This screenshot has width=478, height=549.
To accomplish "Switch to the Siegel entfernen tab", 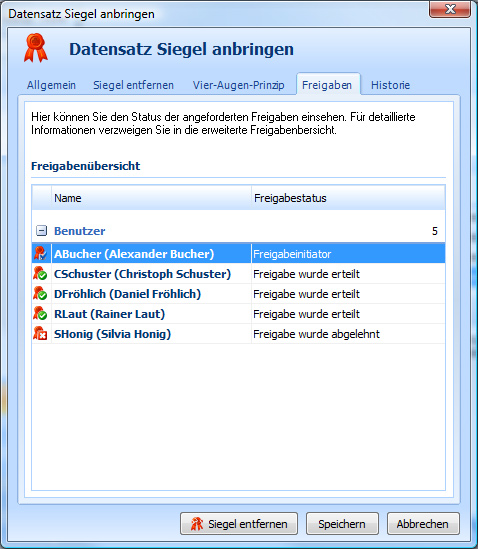I will (x=133, y=85).
